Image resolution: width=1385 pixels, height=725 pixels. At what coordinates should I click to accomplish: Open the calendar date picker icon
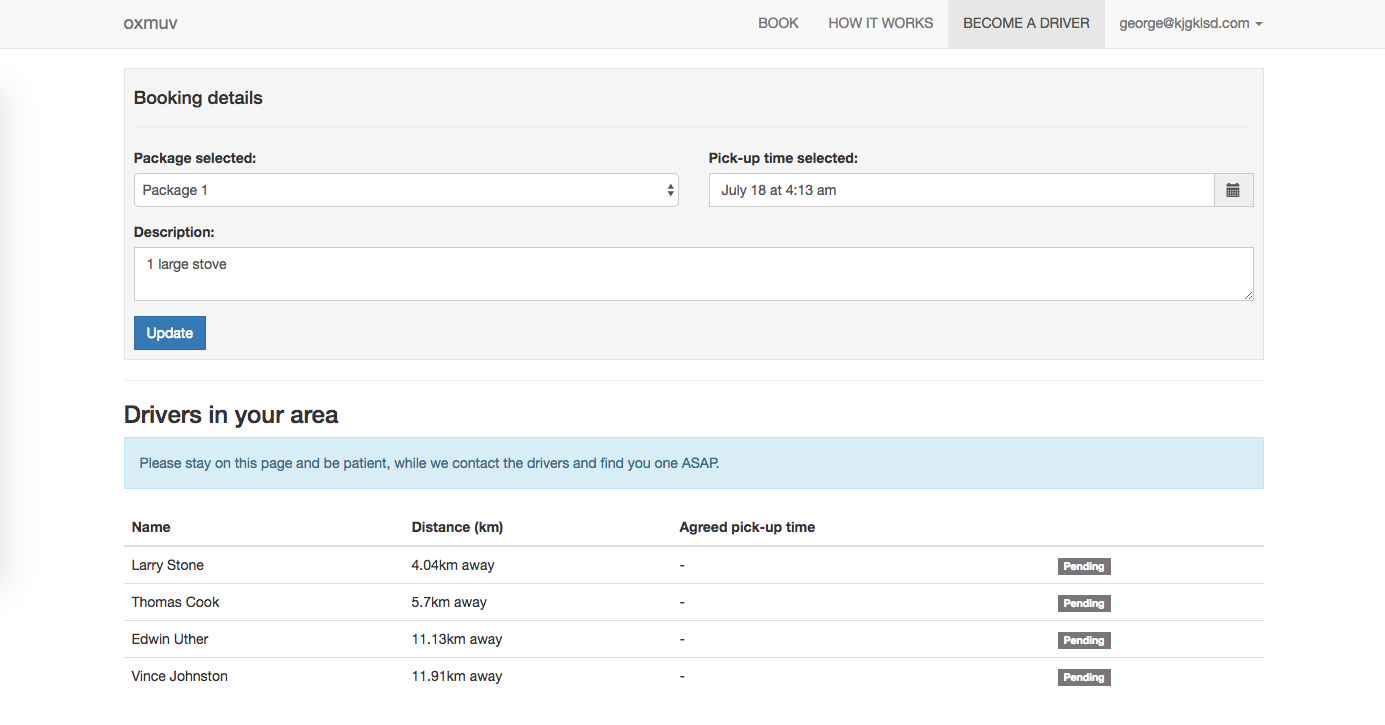(1233, 190)
